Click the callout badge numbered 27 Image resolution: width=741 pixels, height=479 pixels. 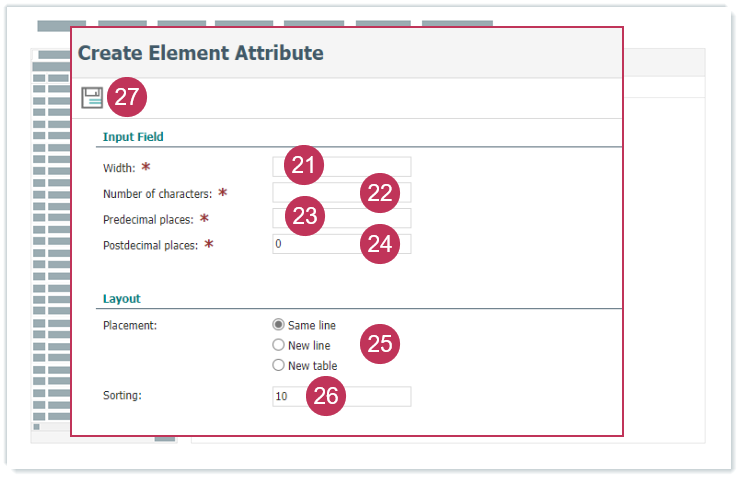tap(127, 97)
